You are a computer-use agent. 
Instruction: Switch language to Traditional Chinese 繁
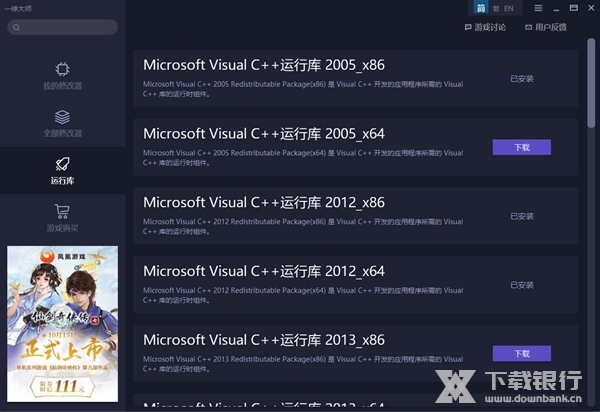(x=496, y=8)
